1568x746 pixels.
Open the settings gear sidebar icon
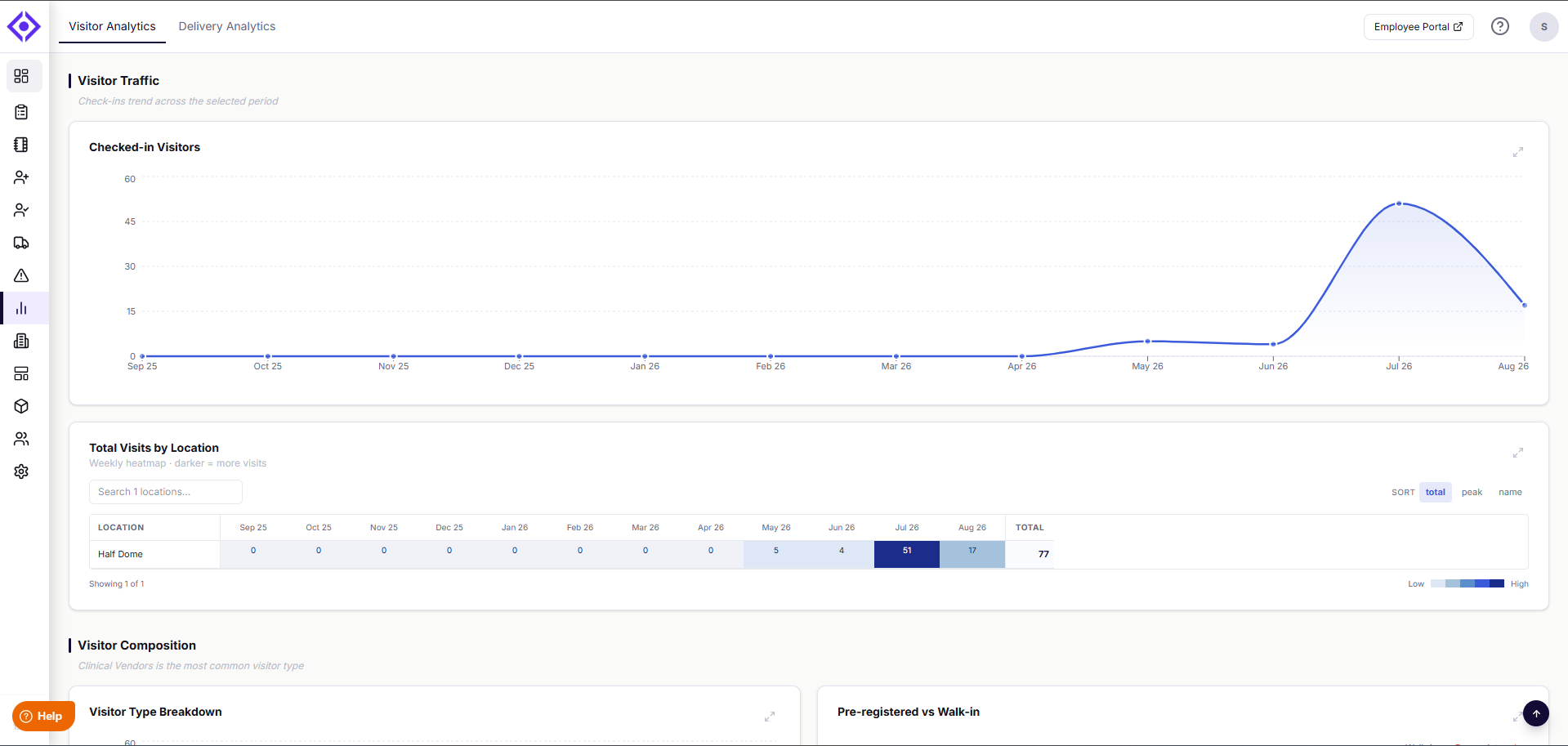(21, 471)
